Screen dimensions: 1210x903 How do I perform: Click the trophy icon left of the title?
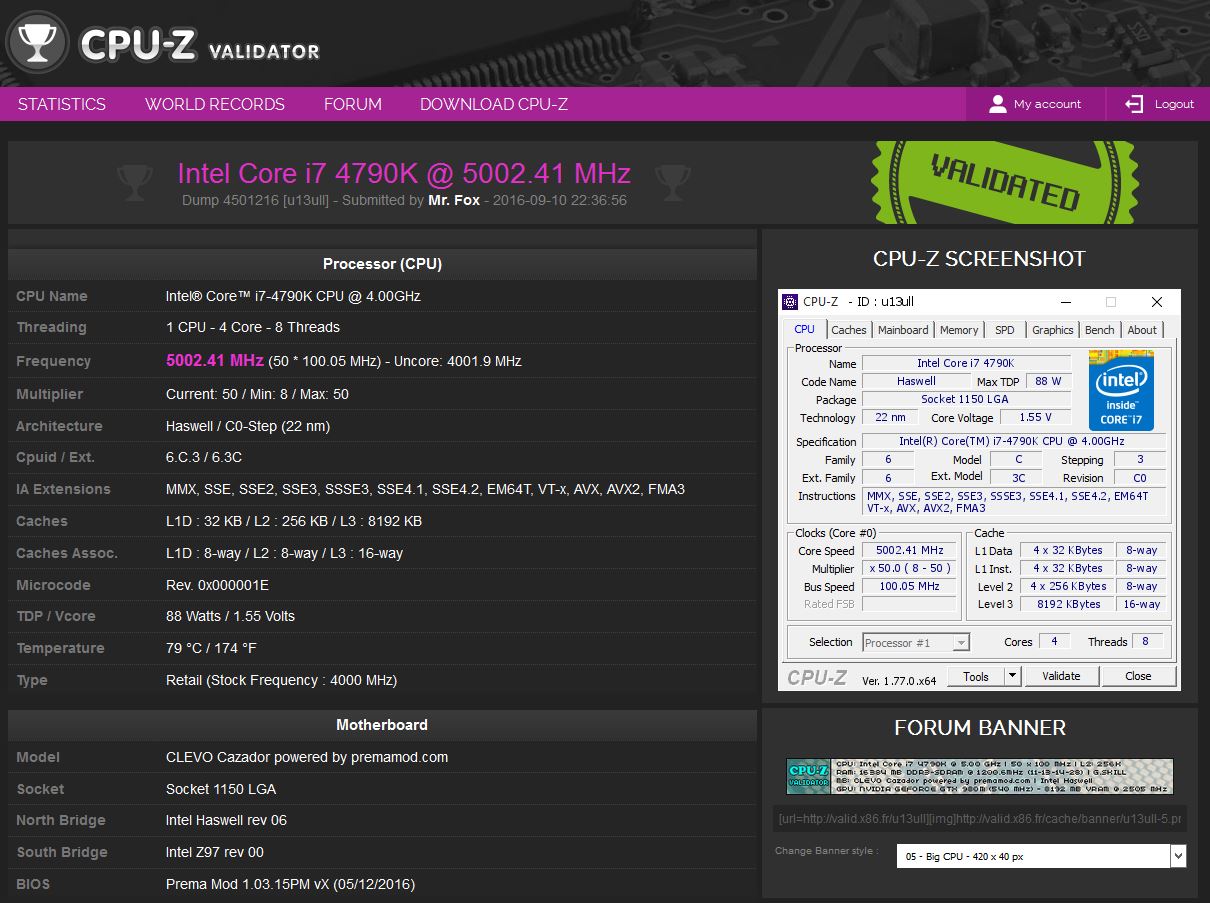pyautogui.click(x=134, y=181)
